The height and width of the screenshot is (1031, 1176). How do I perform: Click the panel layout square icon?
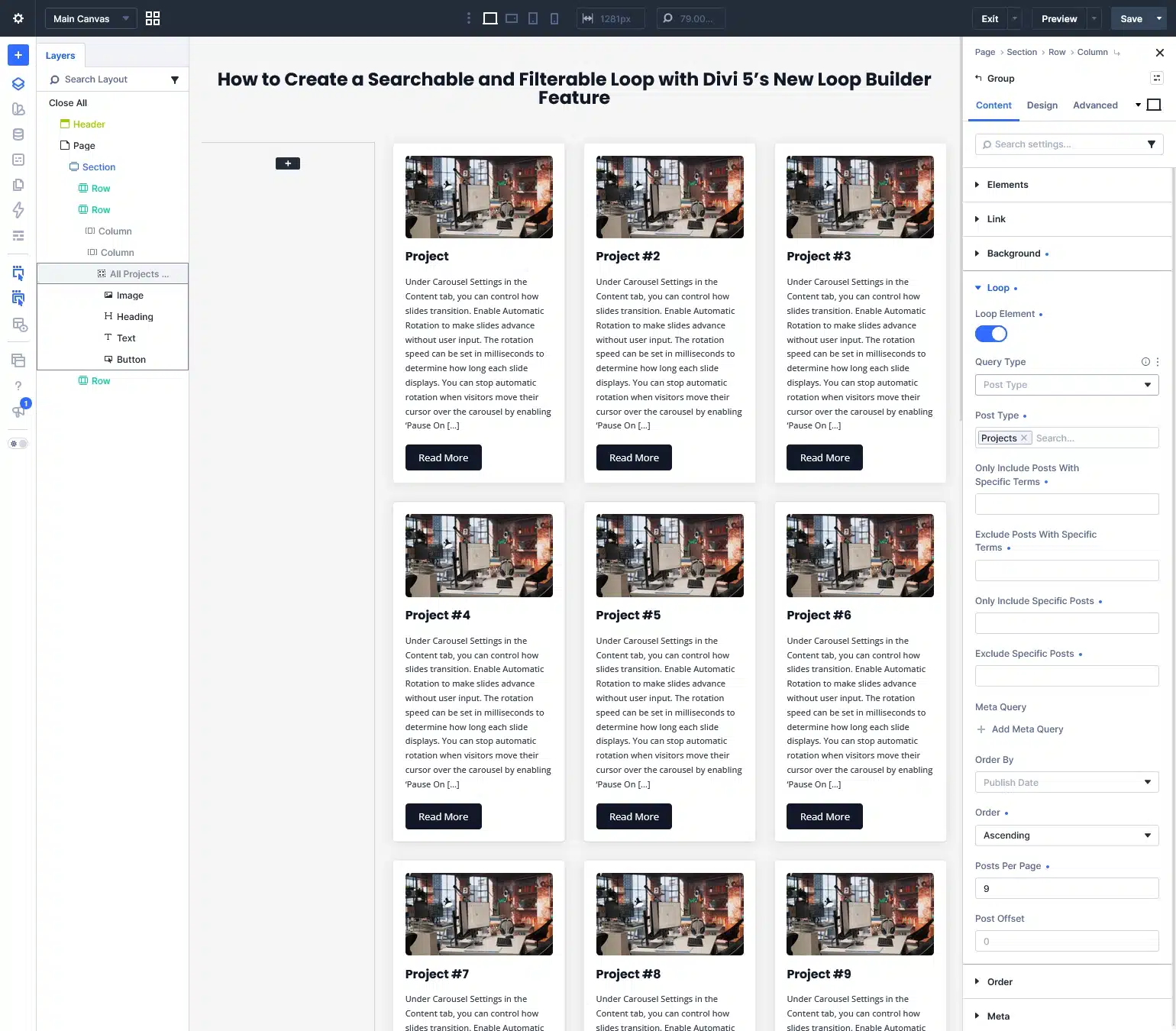[x=1155, y=105]
